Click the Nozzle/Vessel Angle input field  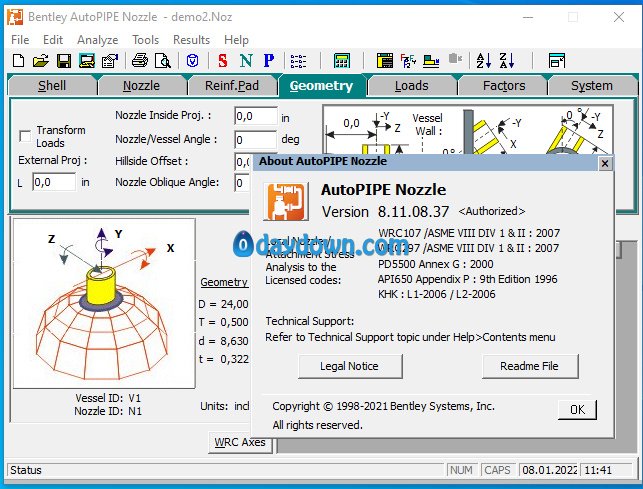[256, 140]
